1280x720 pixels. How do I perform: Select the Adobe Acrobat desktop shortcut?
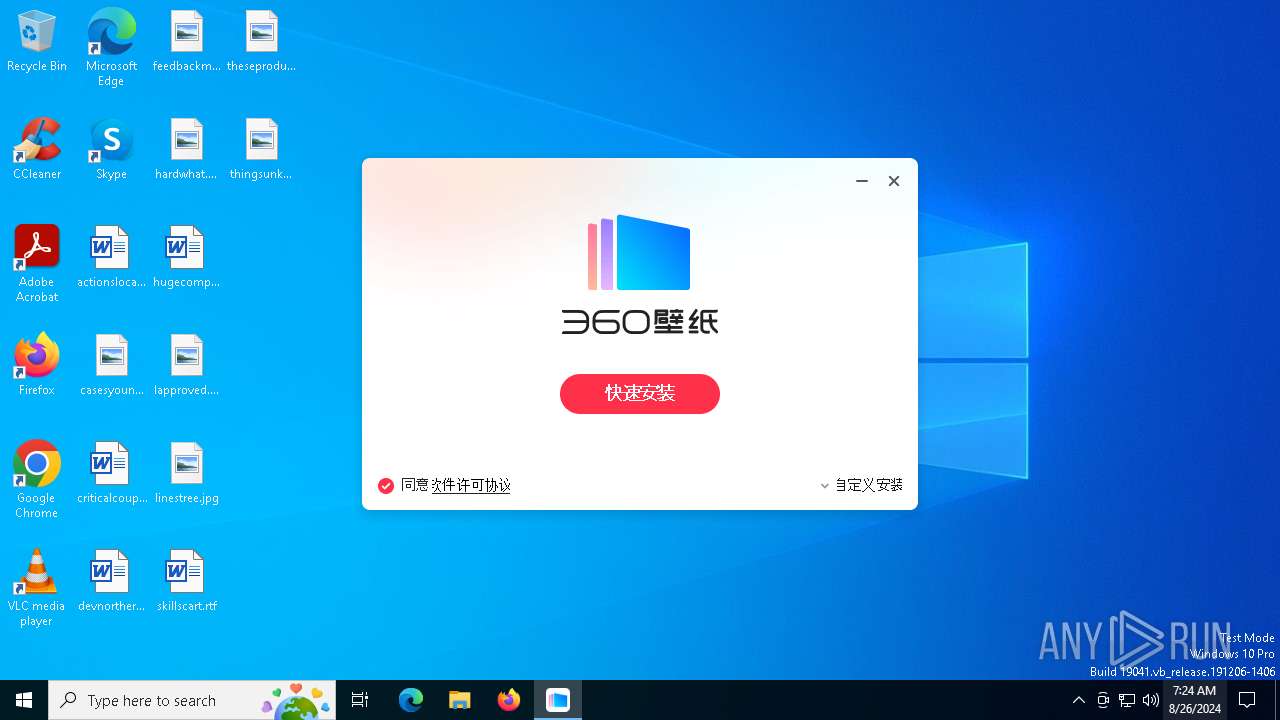(x=37, y=264)
